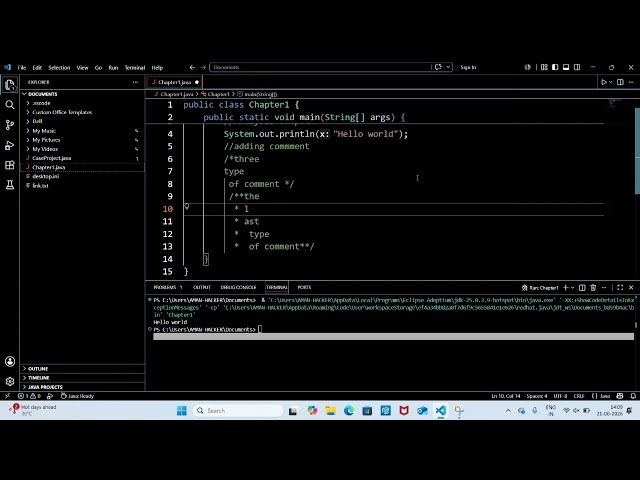Maximize the panel size
The width and height of the screenshot is (640, 480).
coord(620,287)
